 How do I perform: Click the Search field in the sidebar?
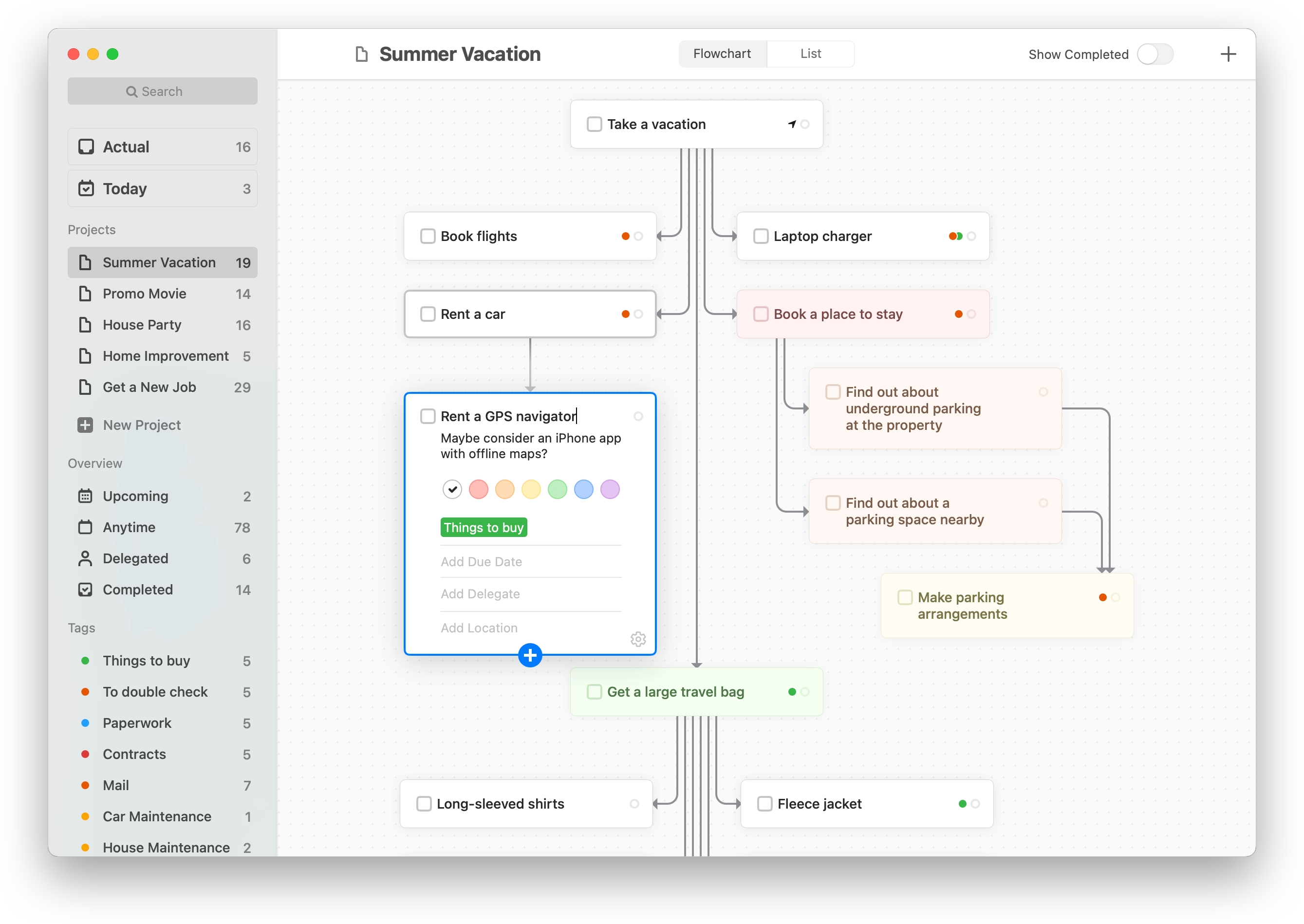pos(162,91)
